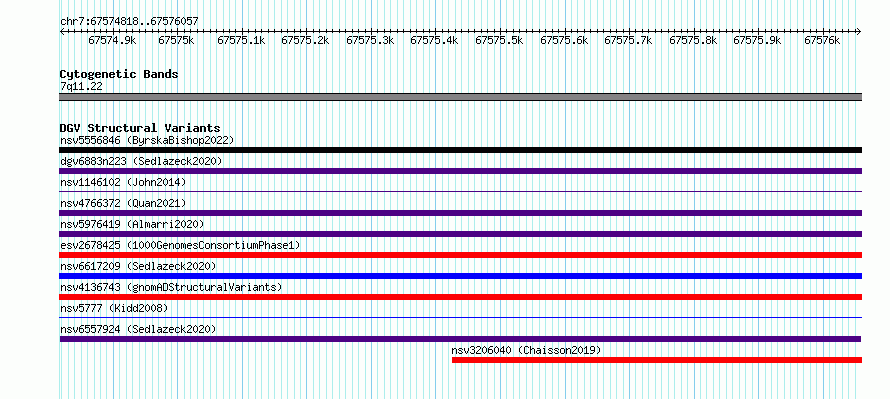This screenshot has height=399, width=890.
Task: Click the Cytogenetic Bands track title
Action: click(119, 74)
